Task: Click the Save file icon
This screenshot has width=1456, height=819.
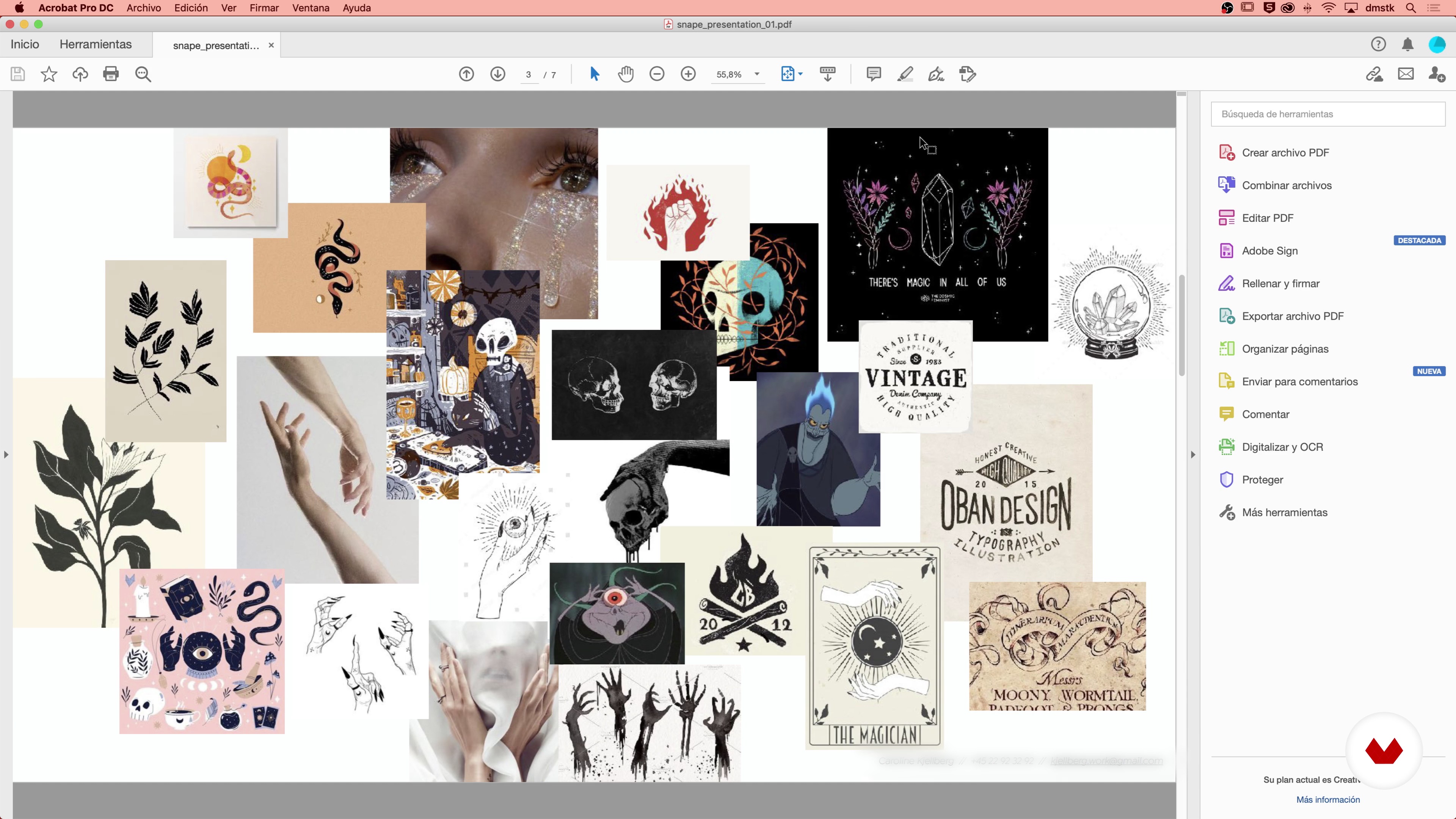Action: point(17,74)
